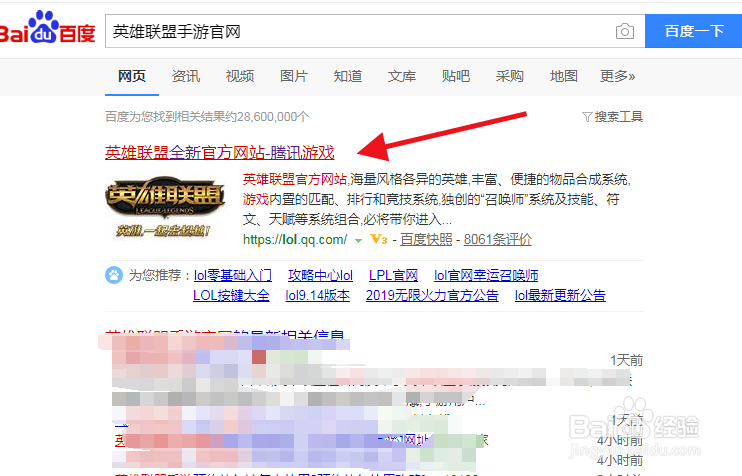Click the 英雄联盟 League of Legends thumbnail

point(165,206)
